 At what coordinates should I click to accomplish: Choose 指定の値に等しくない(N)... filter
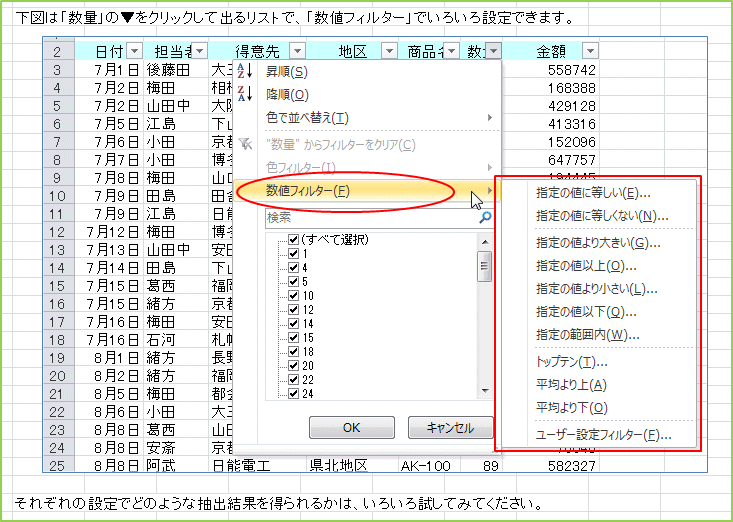[602, 216]
